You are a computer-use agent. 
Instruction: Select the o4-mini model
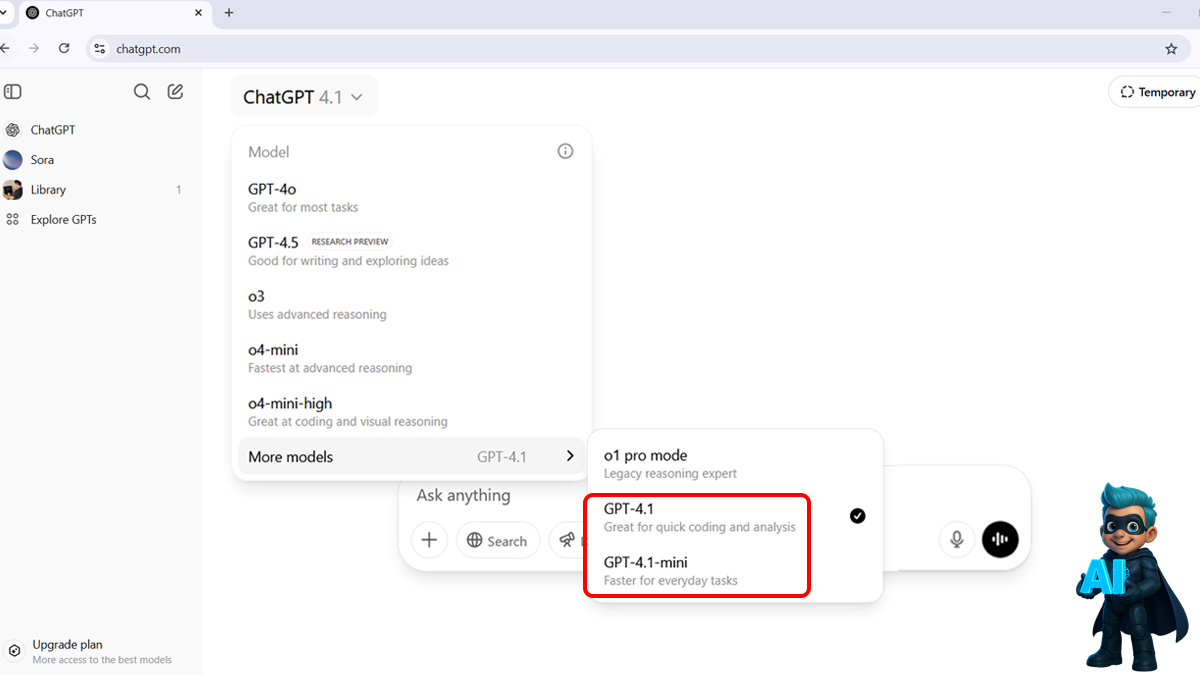tap(411, 358)
